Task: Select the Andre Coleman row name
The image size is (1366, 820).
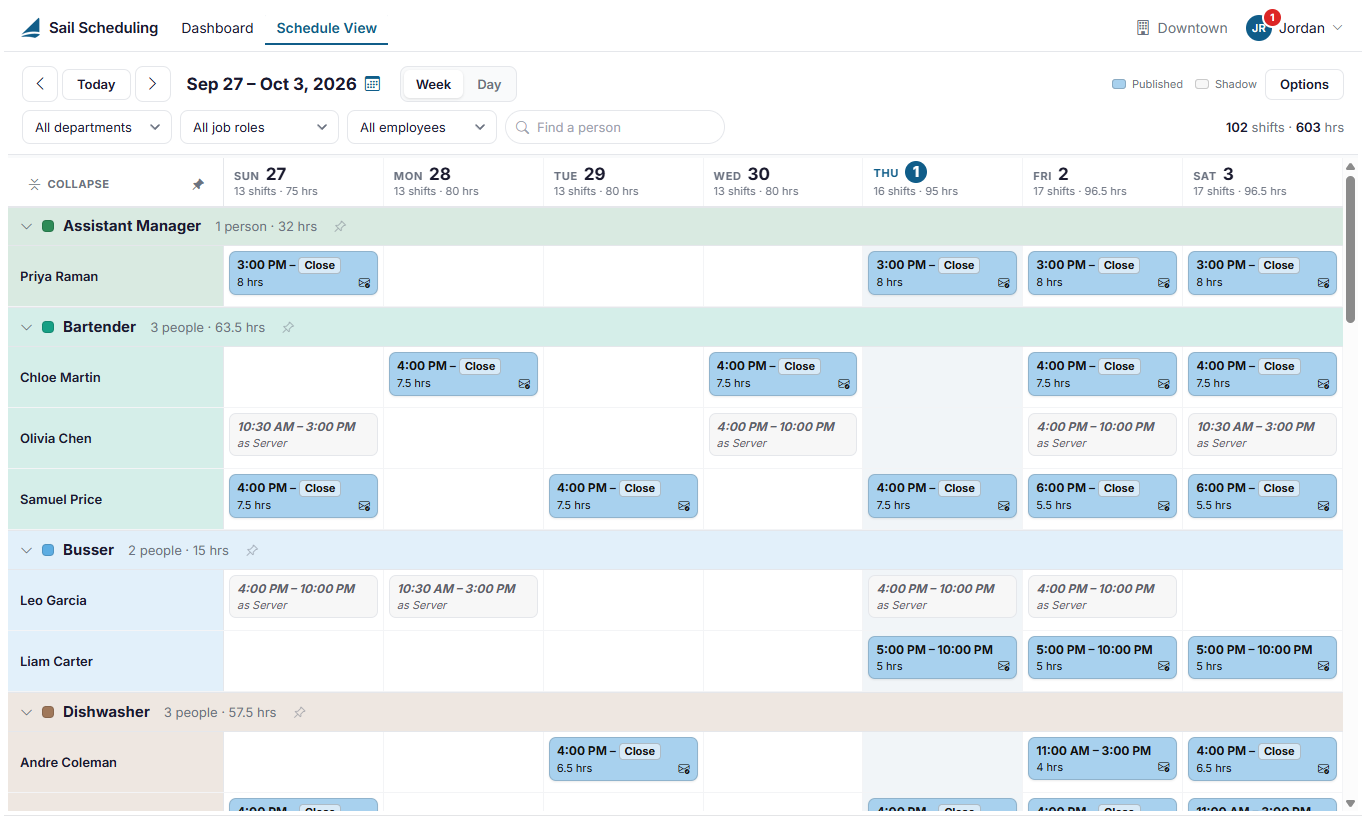Action: coord(68,762)
